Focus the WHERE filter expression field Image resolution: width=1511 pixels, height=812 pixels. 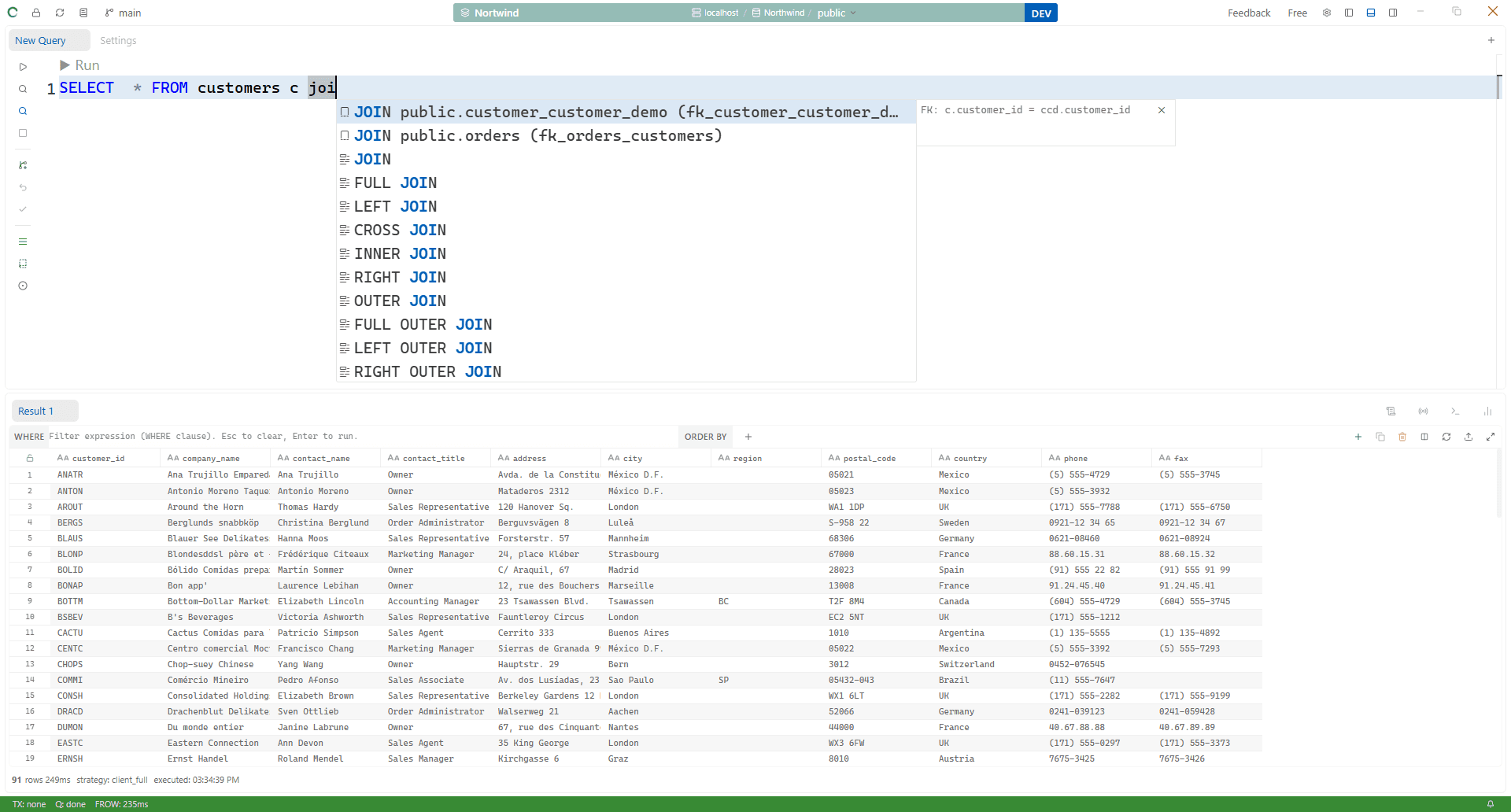(362, 436)
